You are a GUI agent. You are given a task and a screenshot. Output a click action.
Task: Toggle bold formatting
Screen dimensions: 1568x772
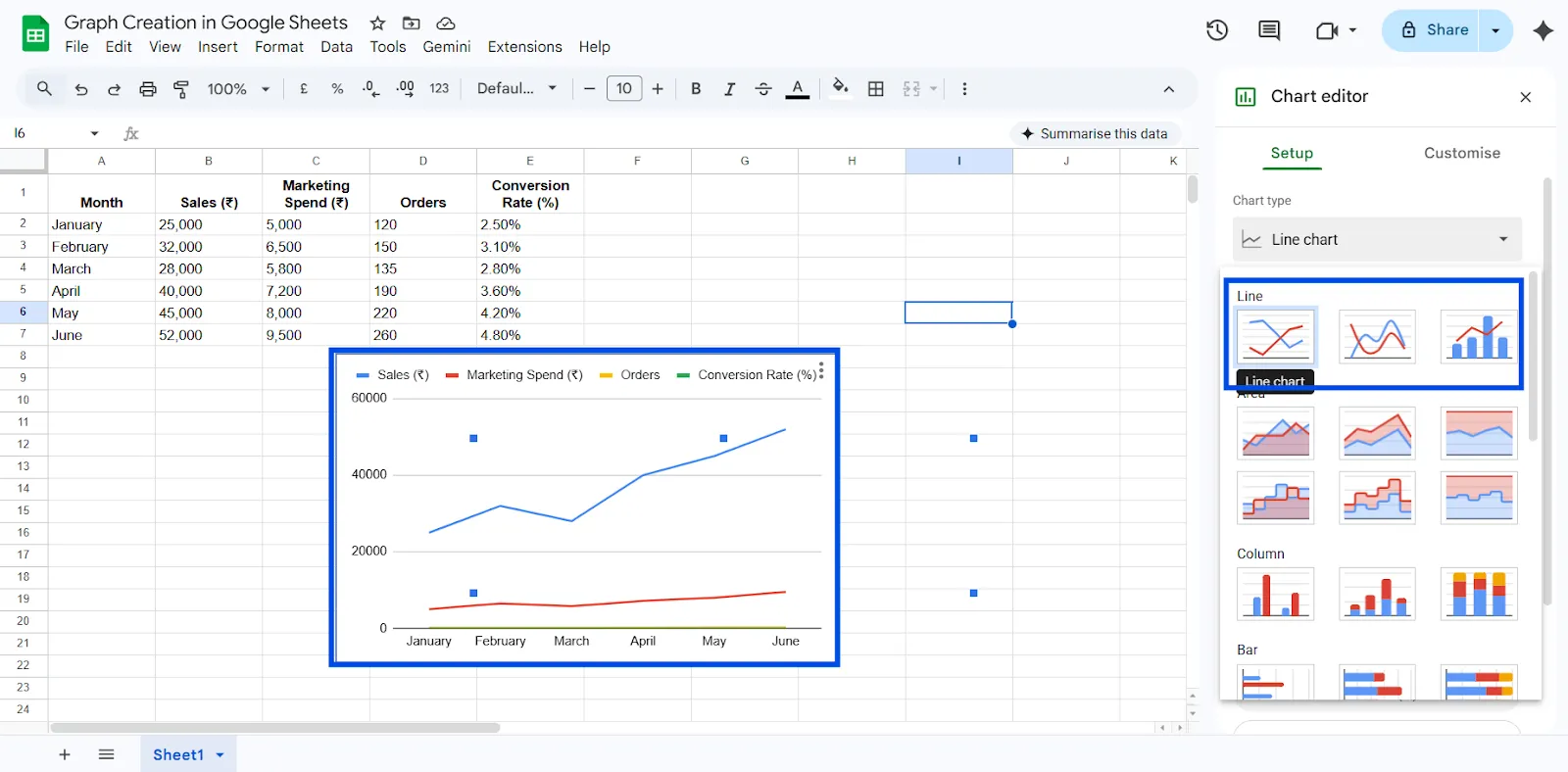[696, 89]
